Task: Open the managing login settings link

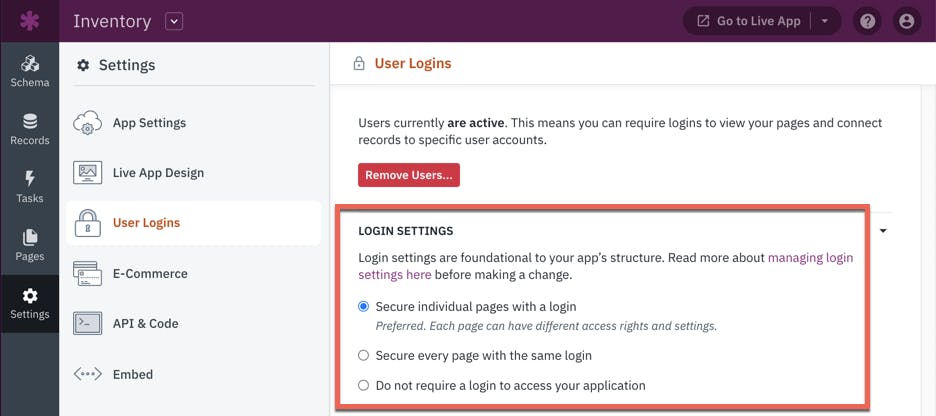Action: [x=605, y=266]
